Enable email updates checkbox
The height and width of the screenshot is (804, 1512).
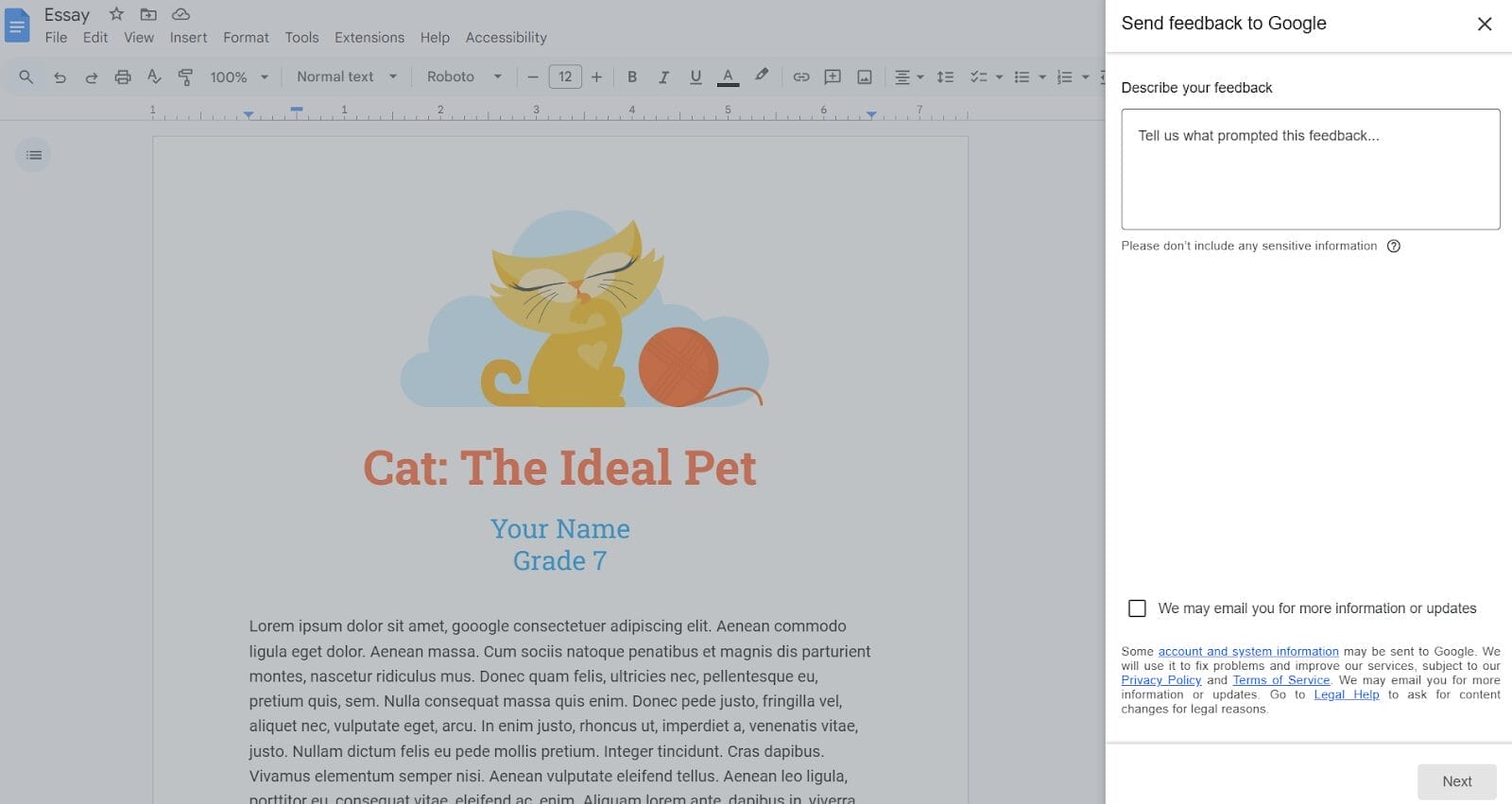pos(1137,608)
